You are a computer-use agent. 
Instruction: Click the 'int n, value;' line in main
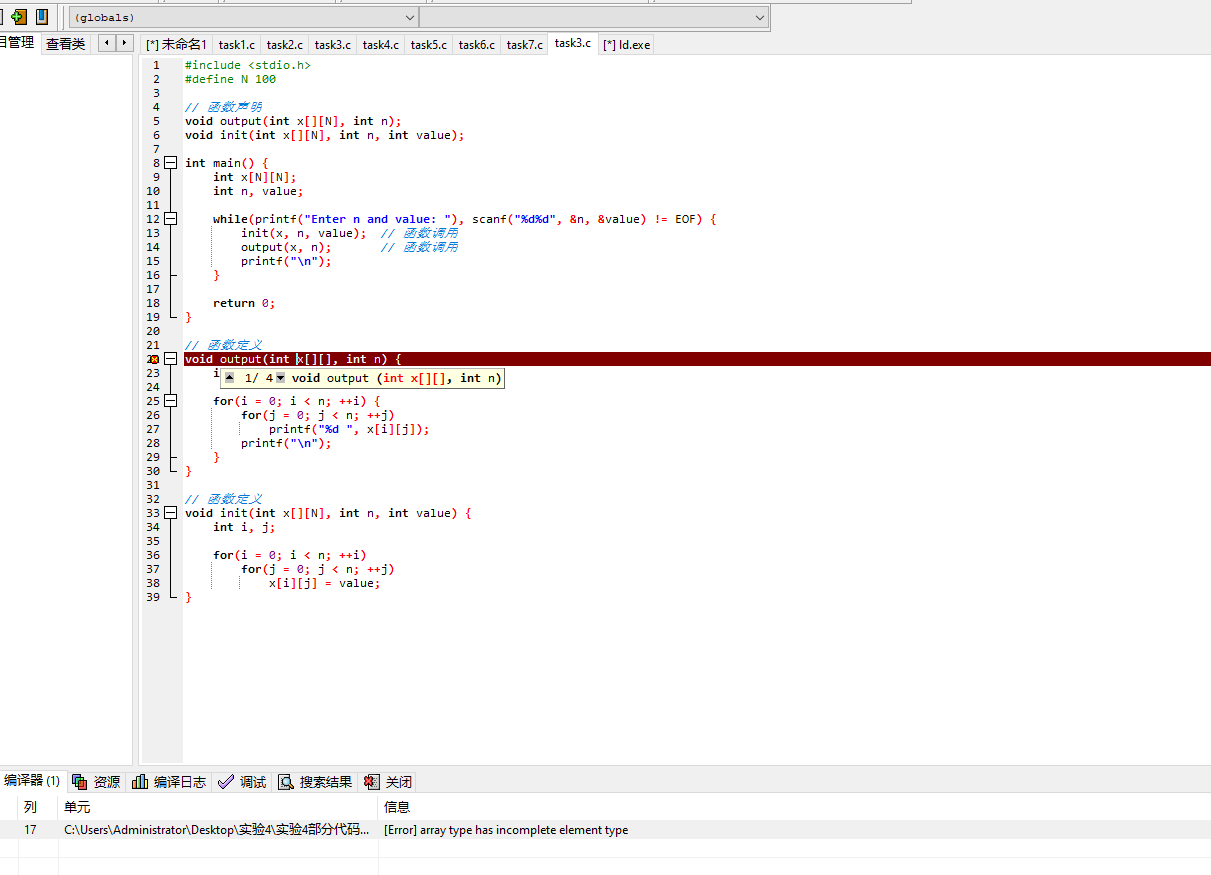(258, 191)
